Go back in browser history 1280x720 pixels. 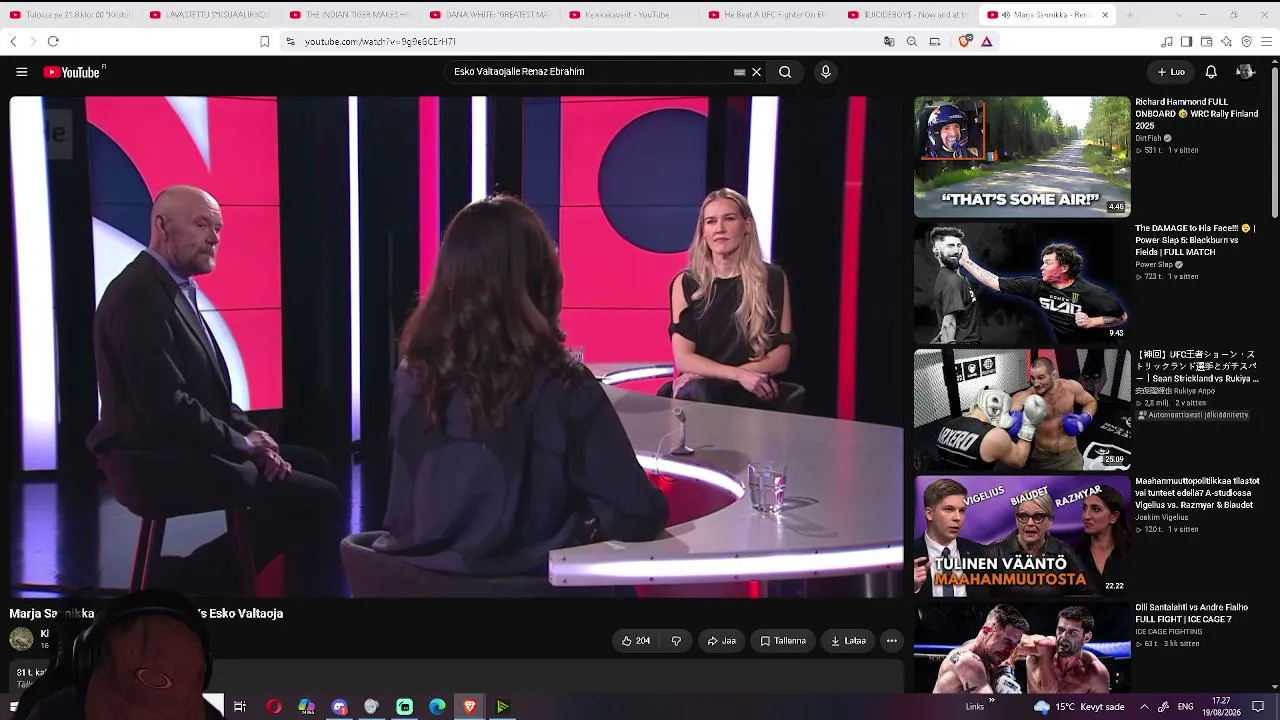[x=13, y=41]
